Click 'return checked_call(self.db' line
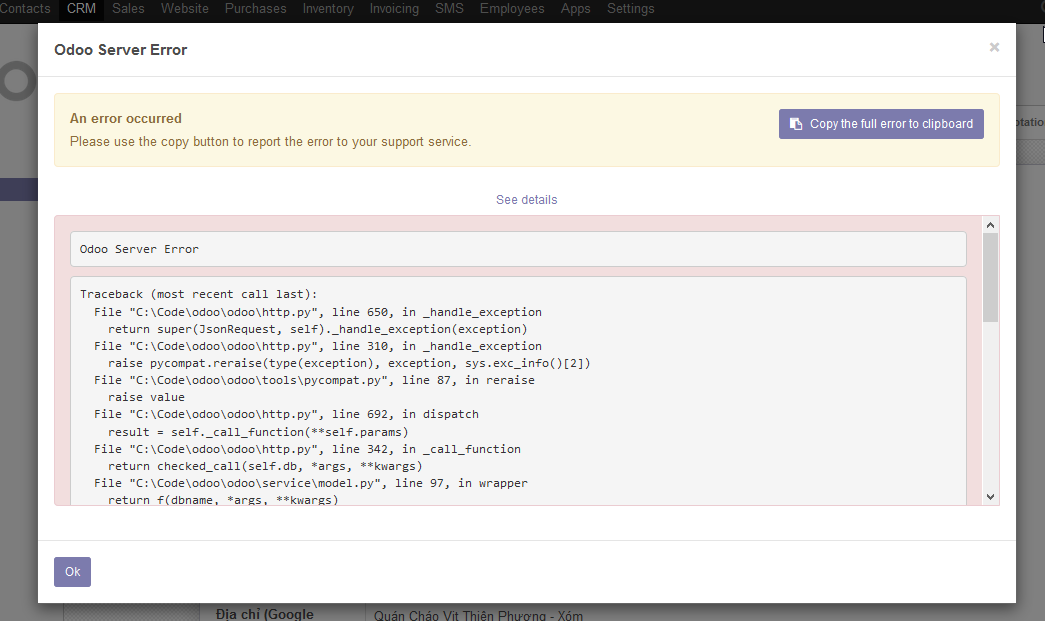Image resolution: width=1045 pixels, height=621 pixels. (265, 466)
